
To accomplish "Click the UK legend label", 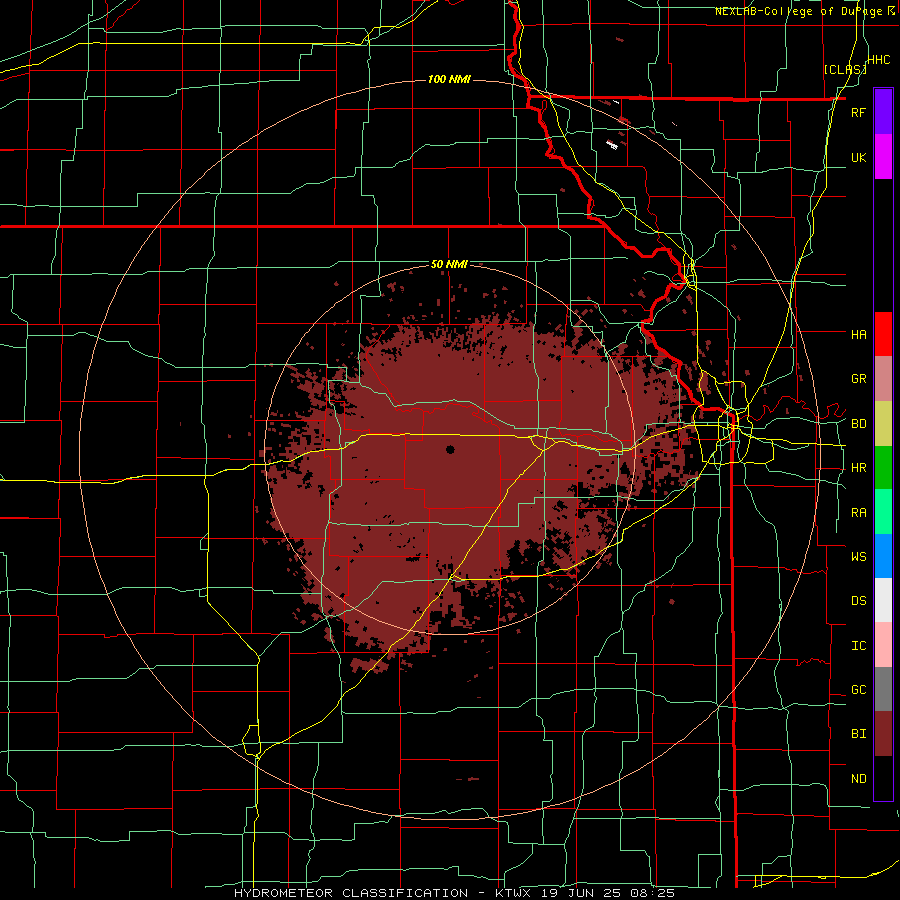I will click(858, 157).
